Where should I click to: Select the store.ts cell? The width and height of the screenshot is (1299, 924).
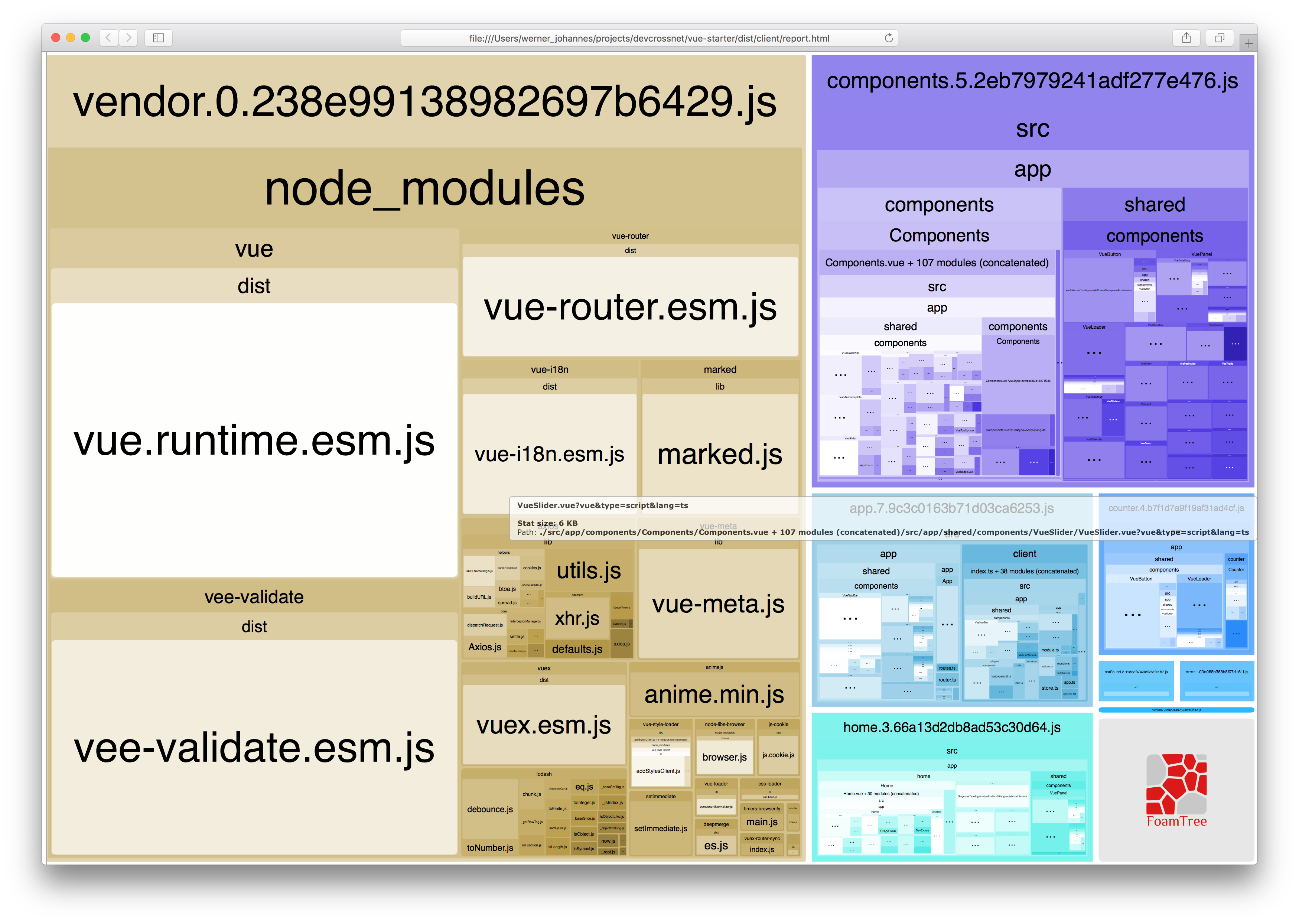pyautogui.click(x=1050, y=688)
